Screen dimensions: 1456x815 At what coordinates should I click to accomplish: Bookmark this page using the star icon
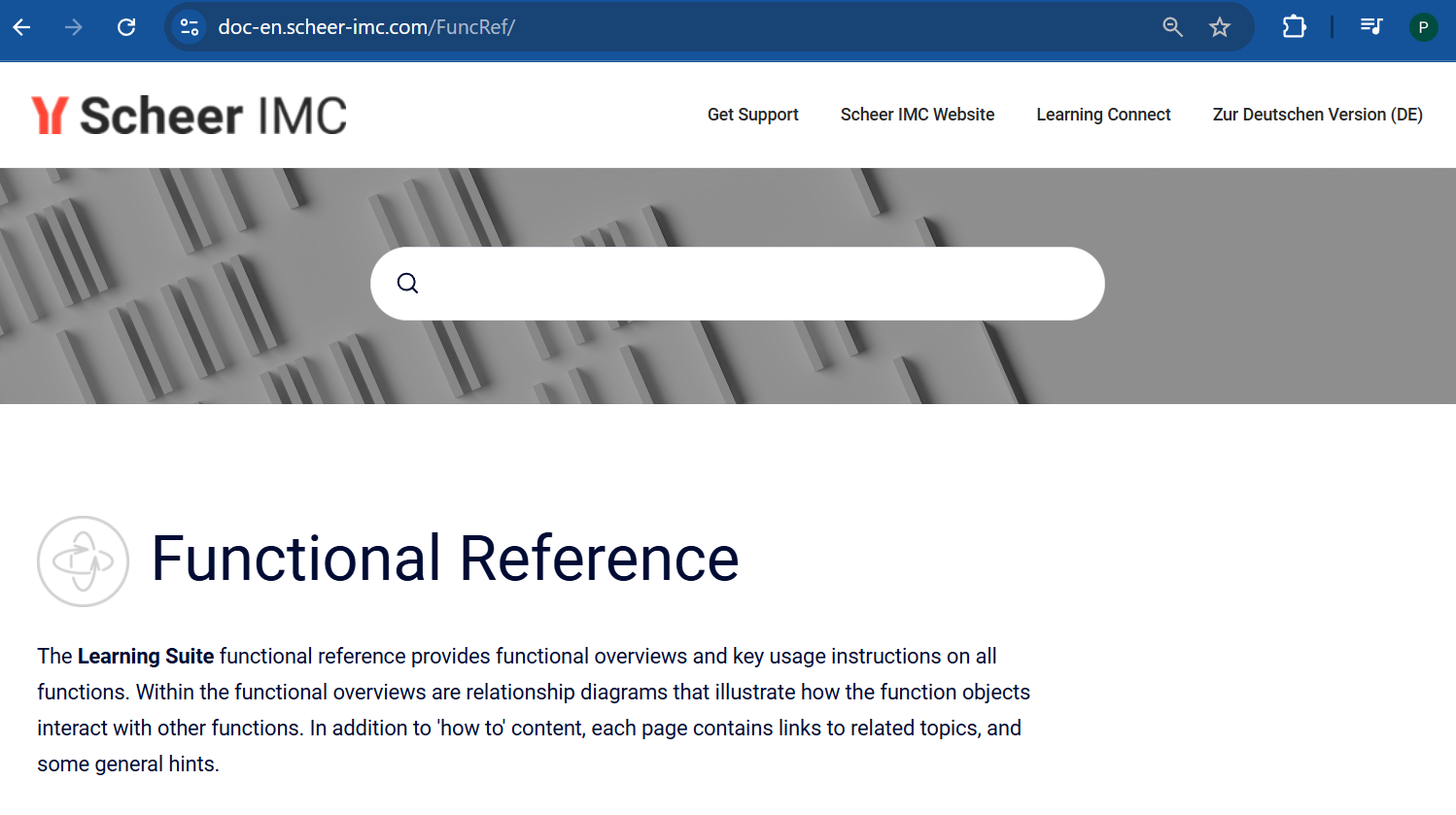(x=1220, y=26)
